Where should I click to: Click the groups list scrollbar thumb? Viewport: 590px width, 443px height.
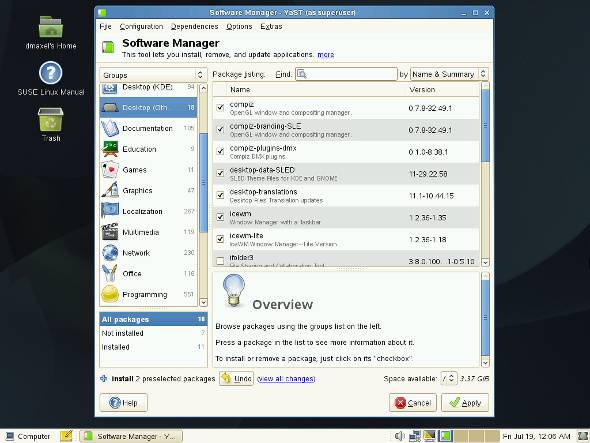pyautogui.click(x=204, y=183)
